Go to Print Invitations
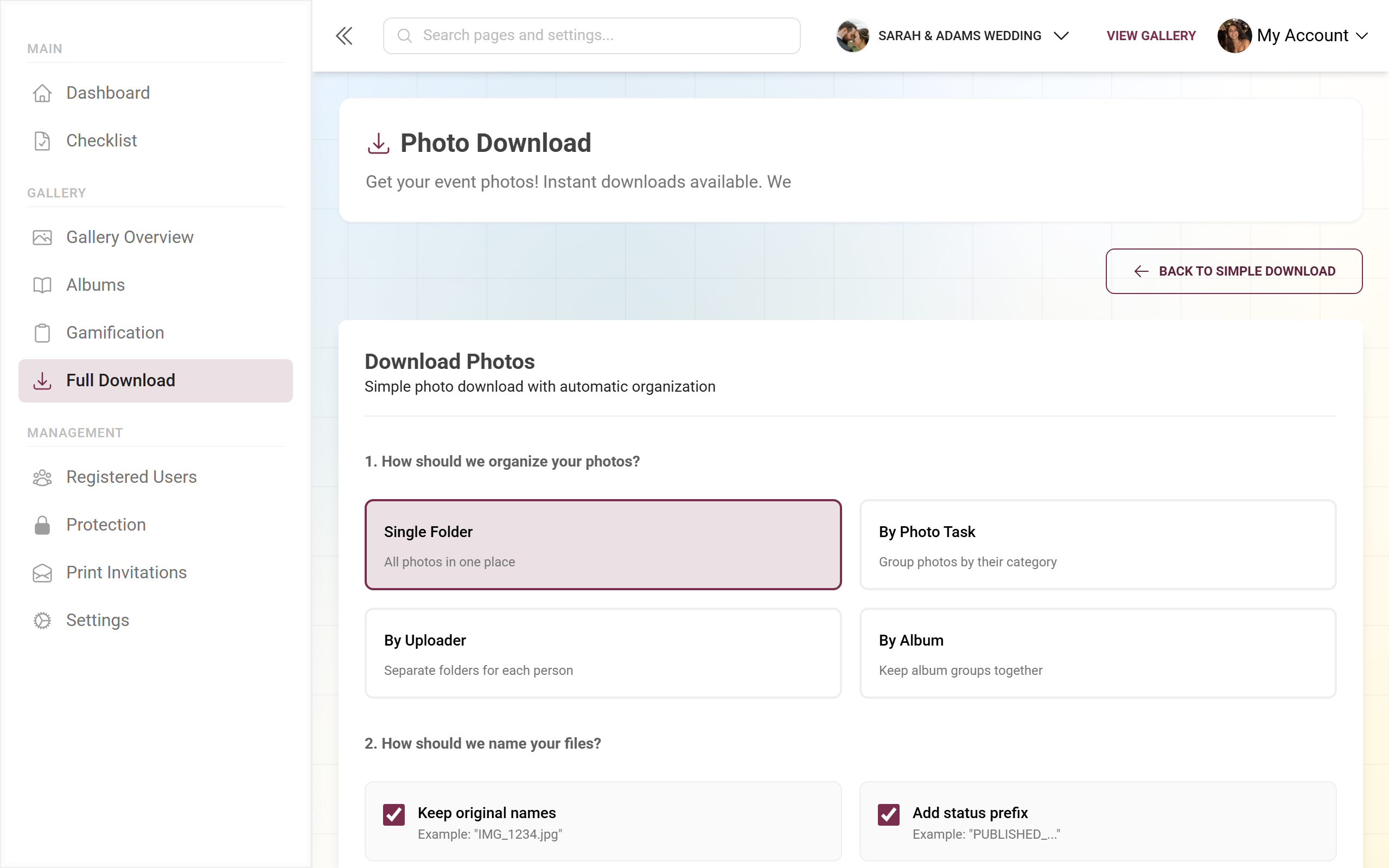 coord(156,572)
